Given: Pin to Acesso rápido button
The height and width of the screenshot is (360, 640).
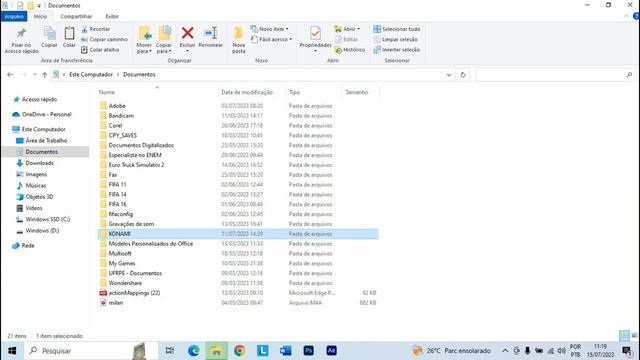Looking at the screenshot, I should click(x=21, y=40).
